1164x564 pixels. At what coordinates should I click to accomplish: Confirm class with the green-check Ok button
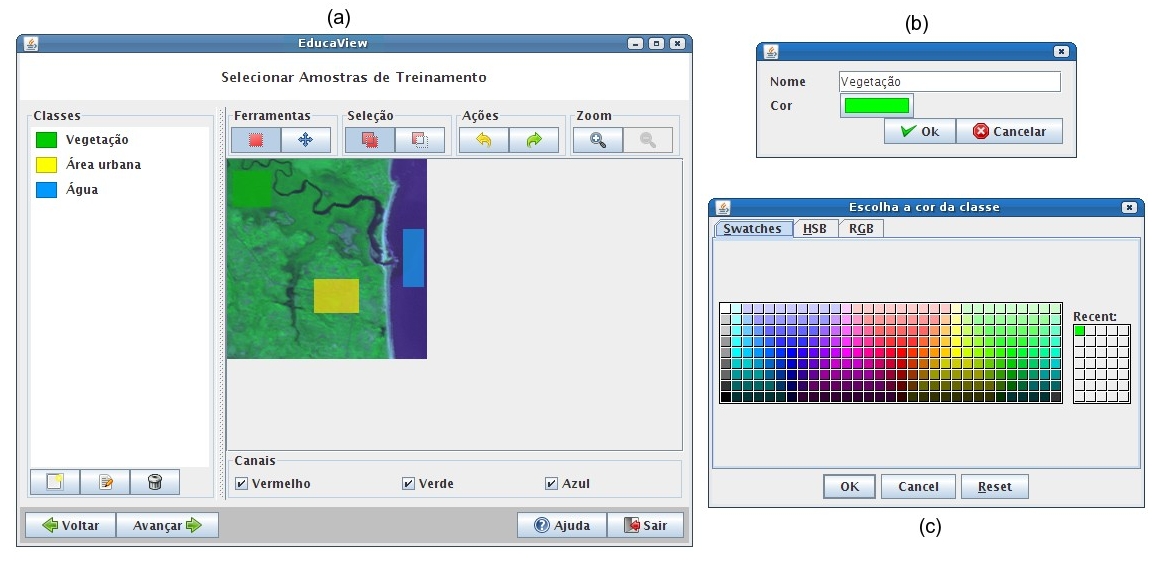(920, 131)
